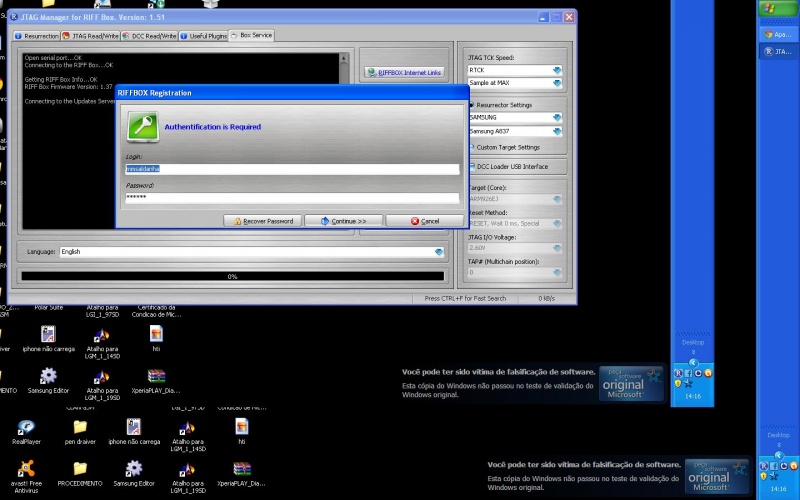Image resolution: width=800 pixels, height=500 pixels.
Task: Click into the Login input field
Action: 292,169
